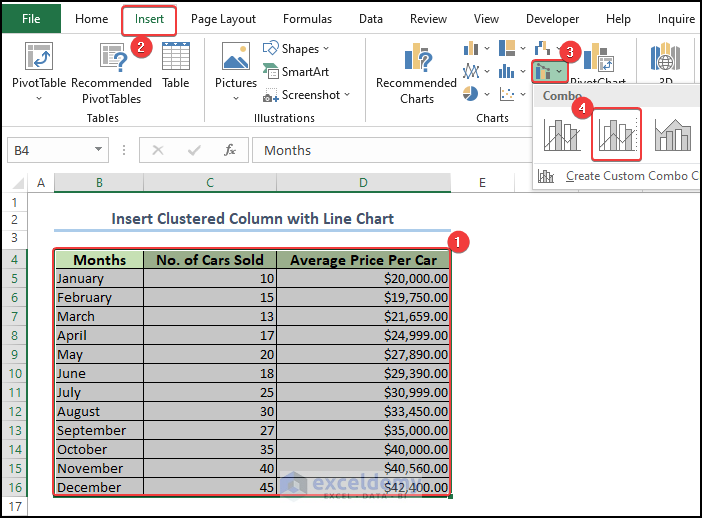This screenshot has width=702, height=518.
Task: Click Create Custom Combo Chart link
Action: point(625,176)
